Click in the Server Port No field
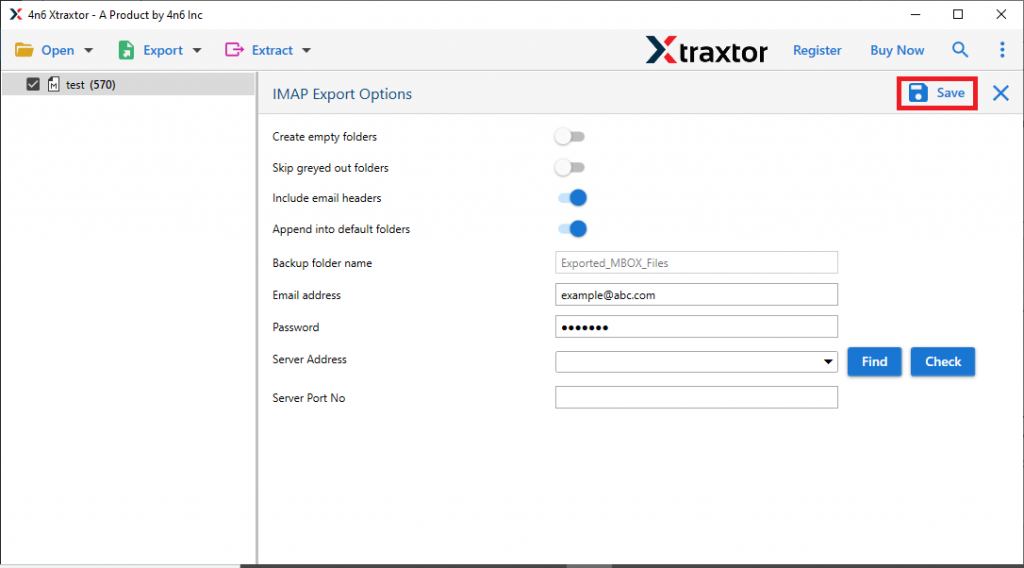This screenshot has width=1024, height=568. (x=696, y=398)
